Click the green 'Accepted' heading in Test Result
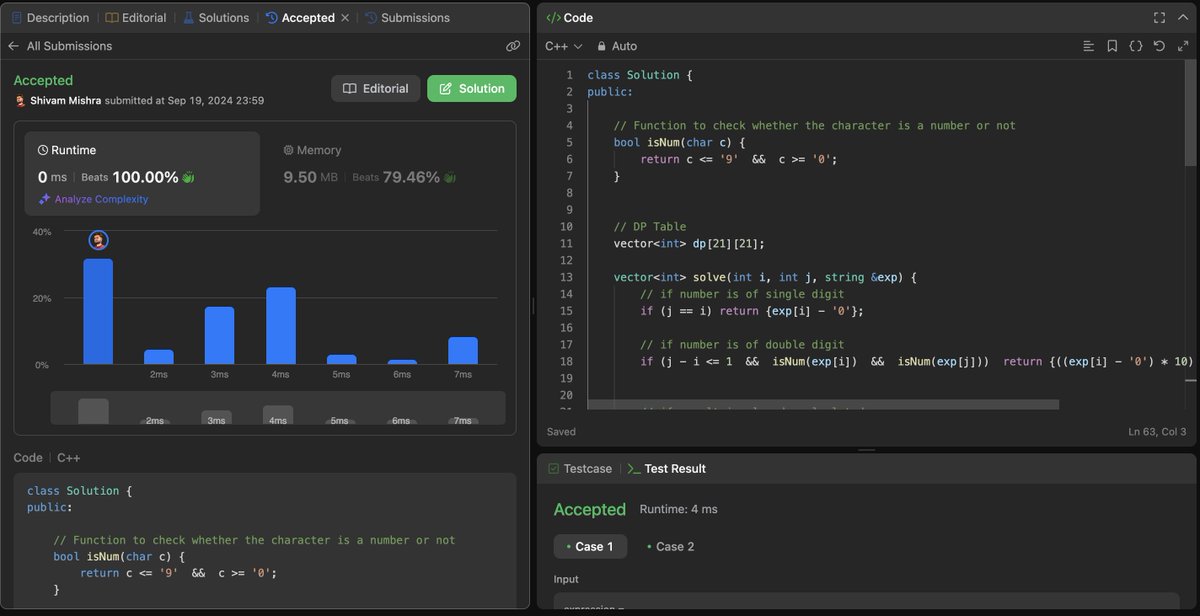Viewport: 1200px width, 616px height. tap(590, 509)
